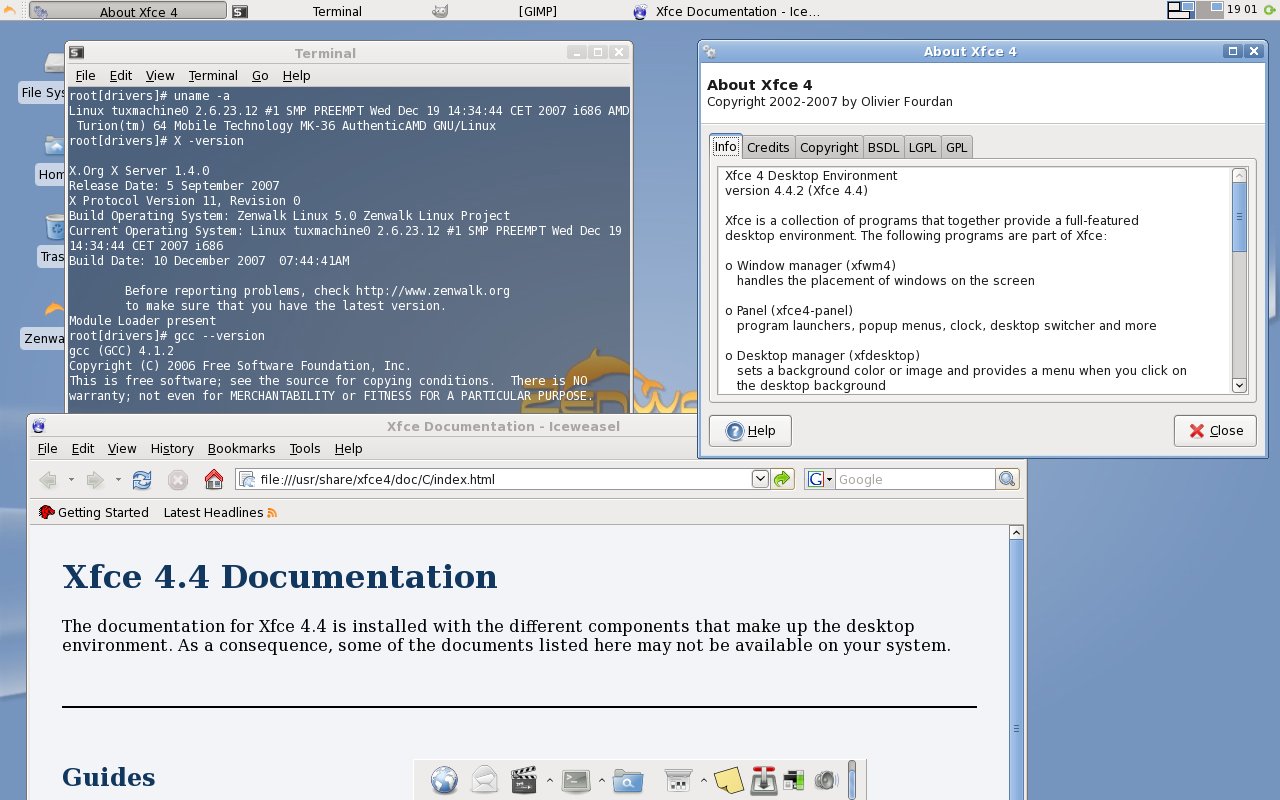This screenshot has width=1280, height=800.
Task: Click the Stop loading button in Iceweasel
Action: point(178,480)
